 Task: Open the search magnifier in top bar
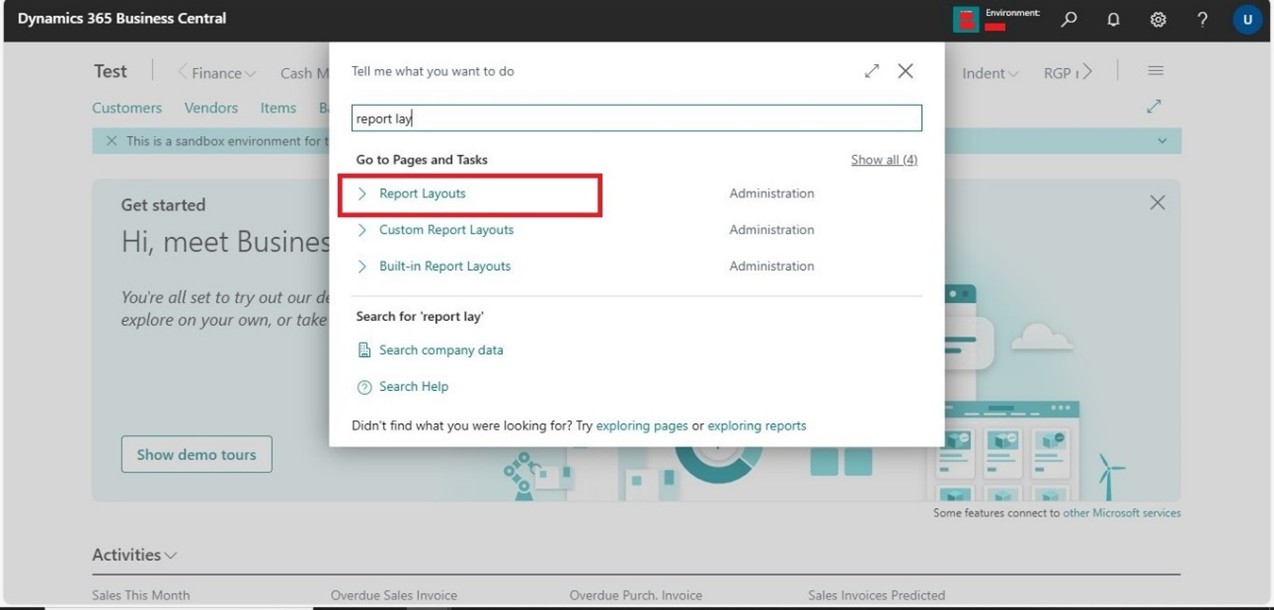1069,19
